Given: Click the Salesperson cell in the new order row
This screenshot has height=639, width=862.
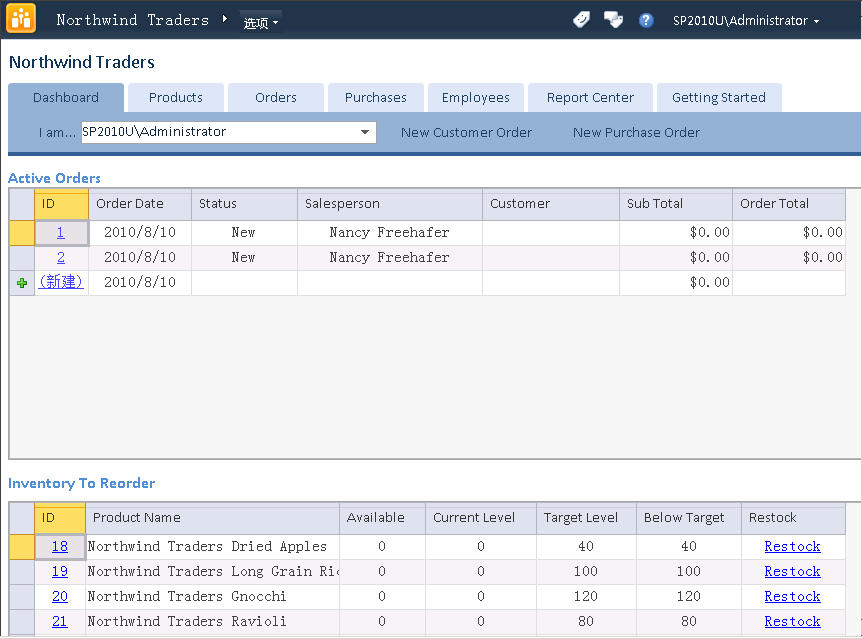Looking at the screenshot, I should (390, 283).
